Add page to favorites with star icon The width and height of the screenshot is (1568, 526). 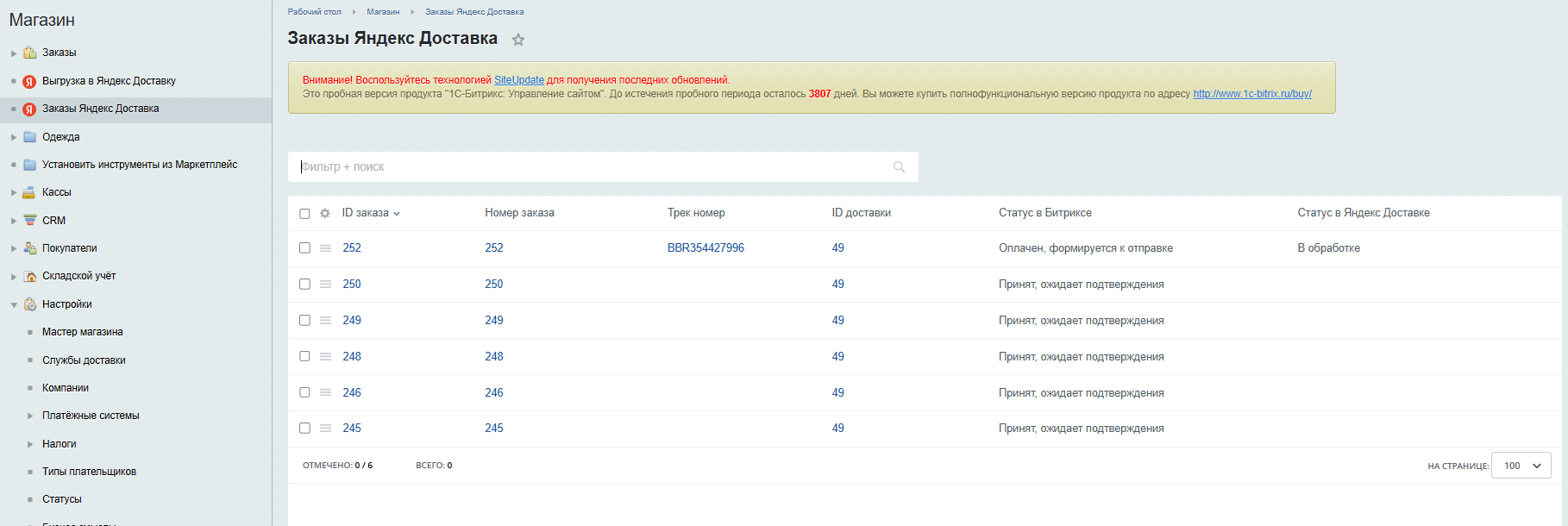click(518, 40)
